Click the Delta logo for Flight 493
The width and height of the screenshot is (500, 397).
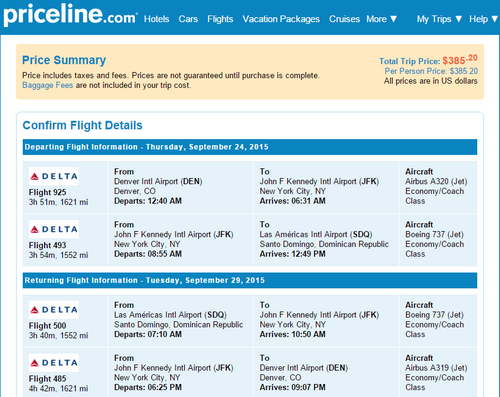(x=54, y=229)
